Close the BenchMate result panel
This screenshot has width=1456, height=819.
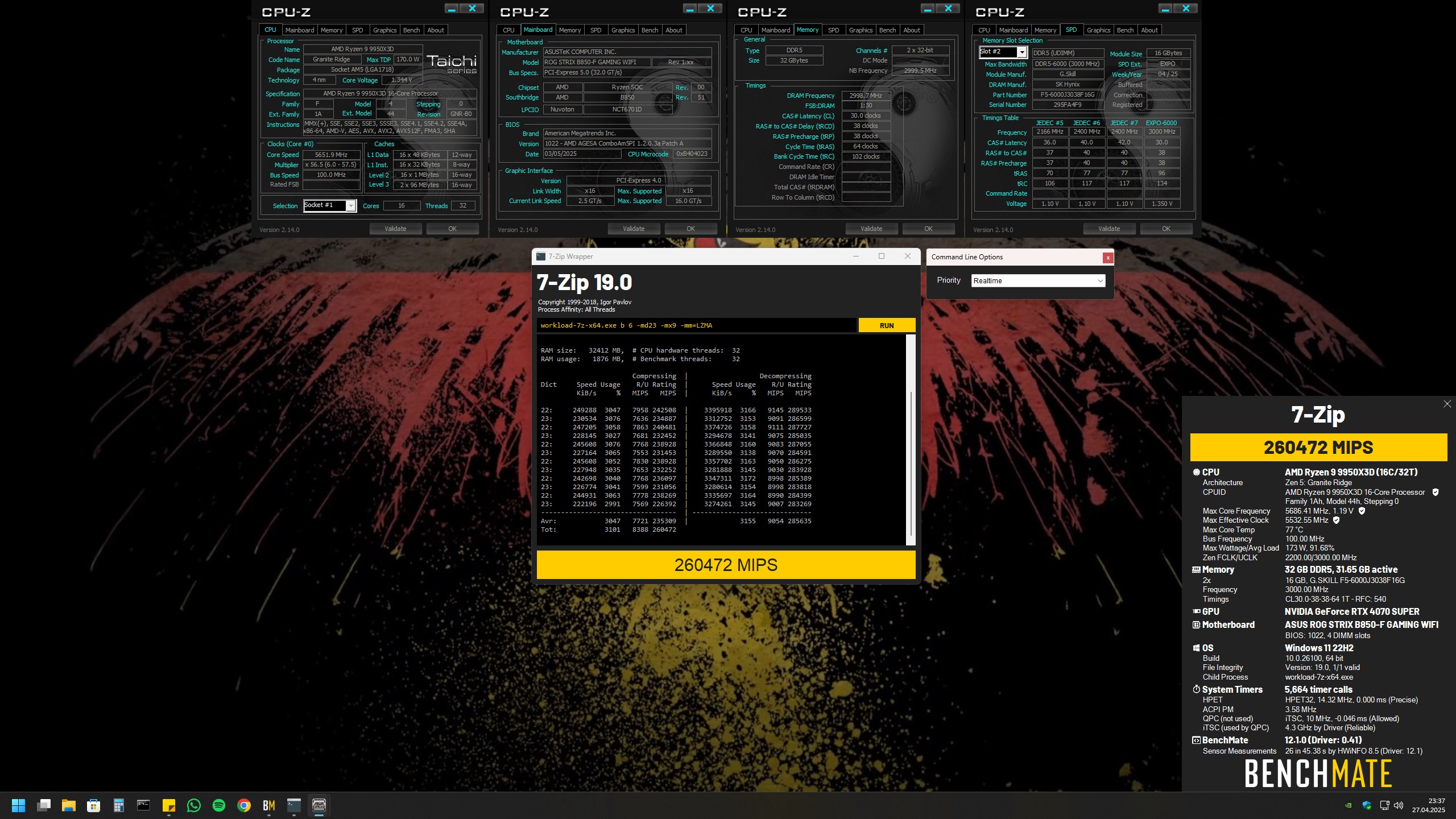click(1447, 404)
